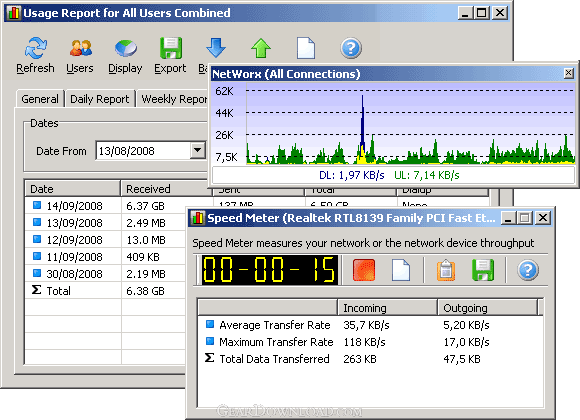Click the traffic graph in NetWorx window
The width and height of the screenshot is (580, 420).
click(x=411, y=124)
